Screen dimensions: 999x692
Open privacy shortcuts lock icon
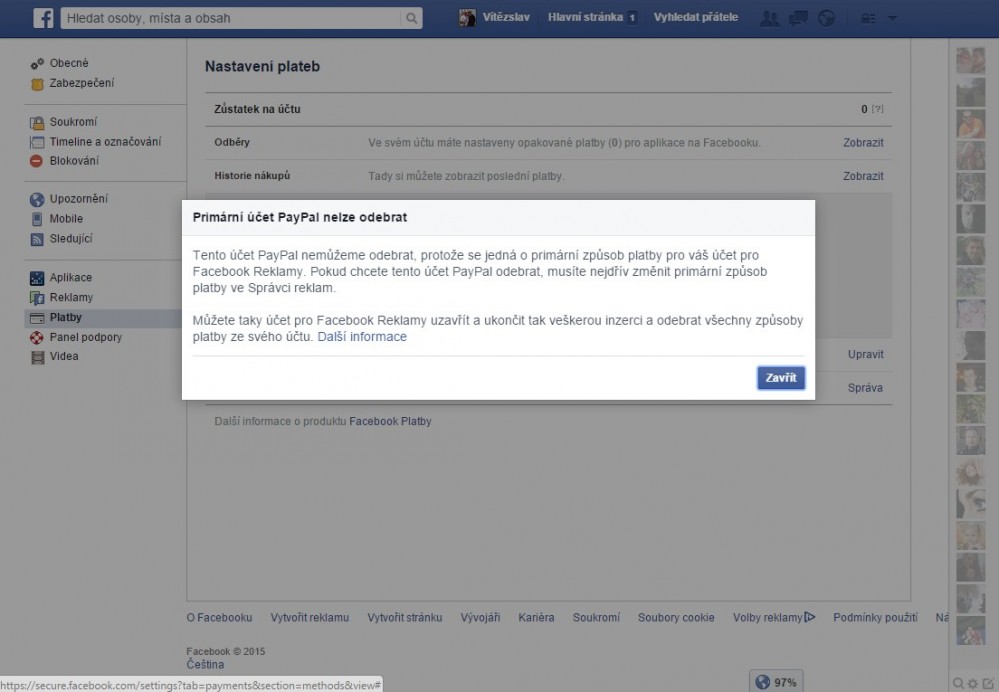click(867, 18)
